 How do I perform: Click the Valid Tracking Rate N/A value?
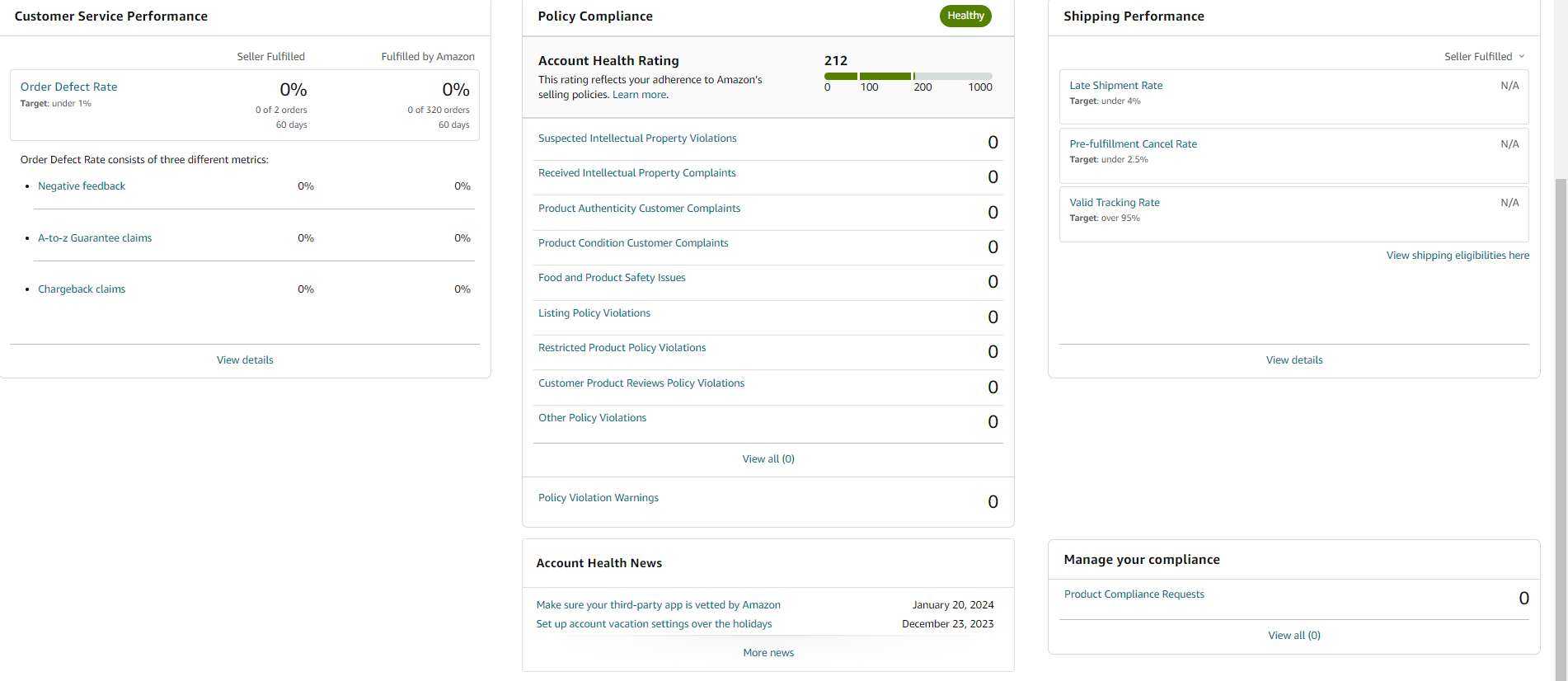click(1509, 203)
